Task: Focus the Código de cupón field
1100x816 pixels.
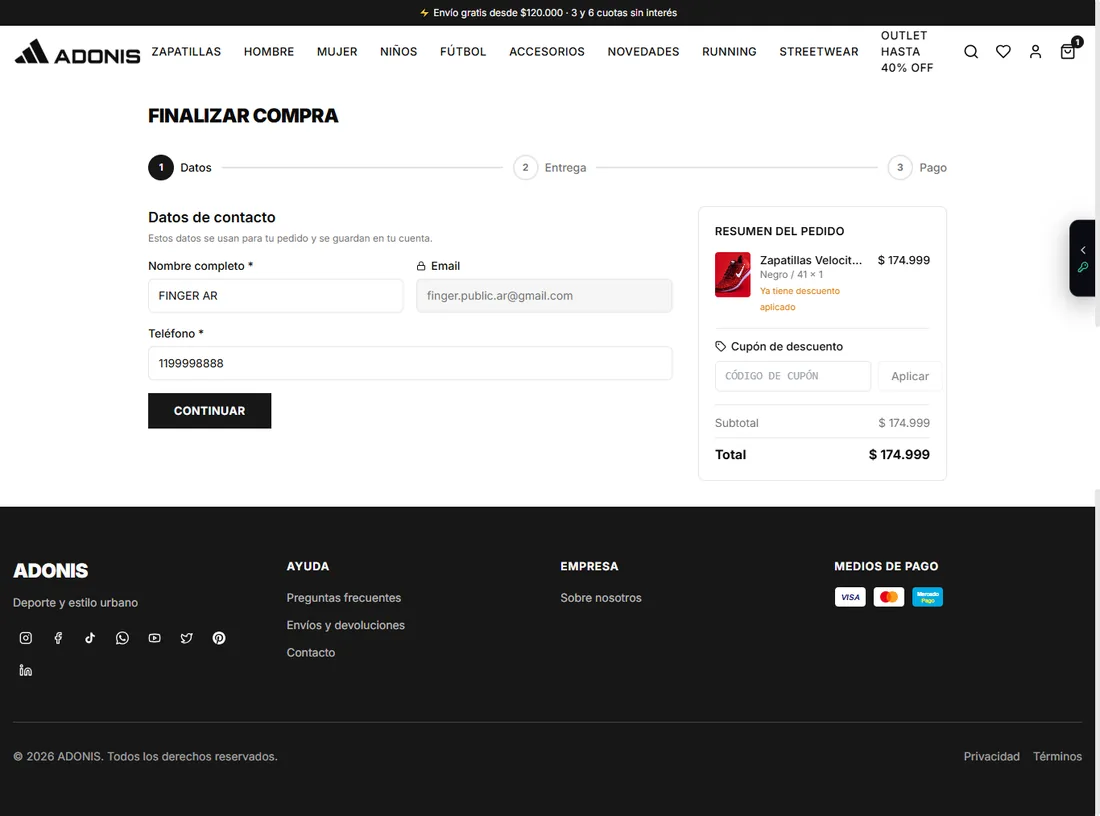Action: pyautogui.click(x=793, y=376)
